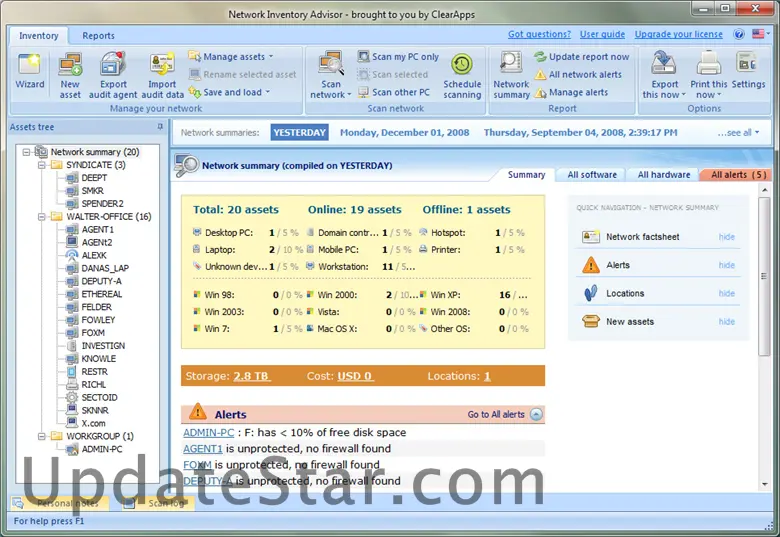Screen dimensions: 780x537
Task: Select the SPENDER2 asset
Action: (102, 204)
